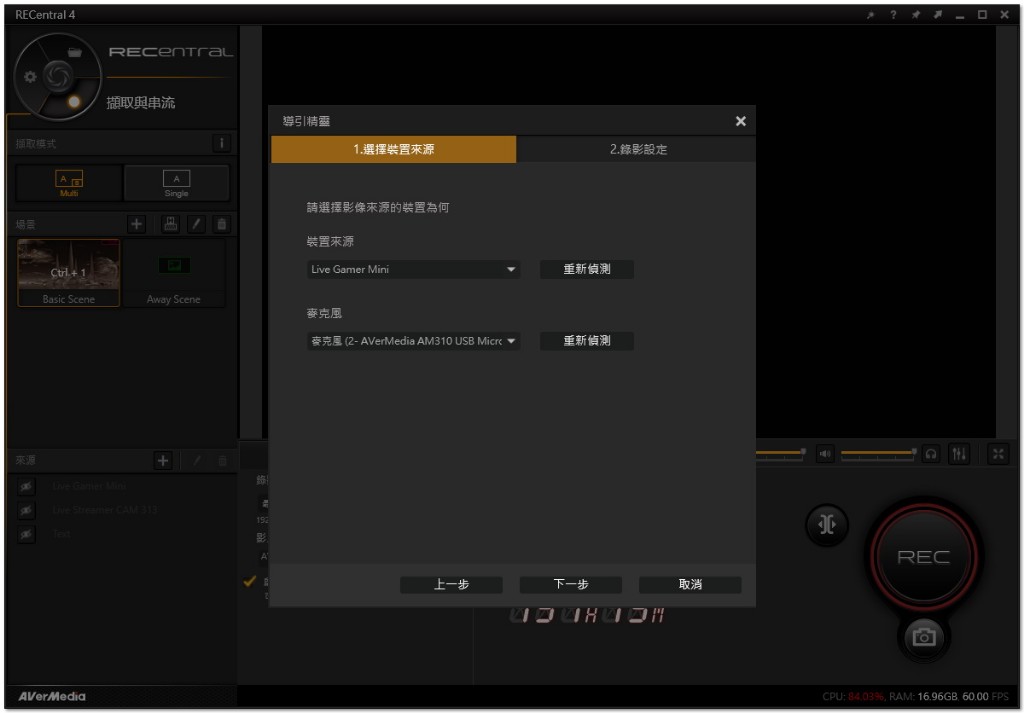Click 重新偵測 beside the microphone dropdown
Viewport: 1024px width, 713px height.
pos(586,341)
